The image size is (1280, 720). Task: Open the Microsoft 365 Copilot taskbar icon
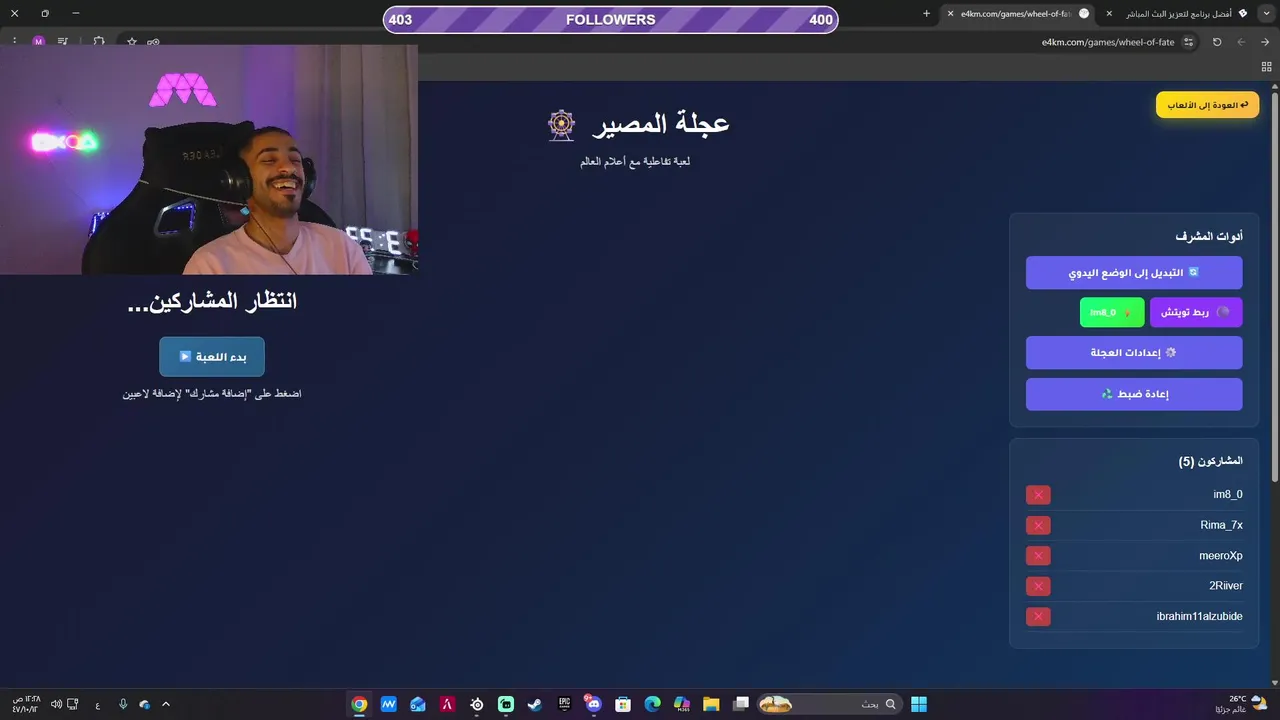[682, 704]
